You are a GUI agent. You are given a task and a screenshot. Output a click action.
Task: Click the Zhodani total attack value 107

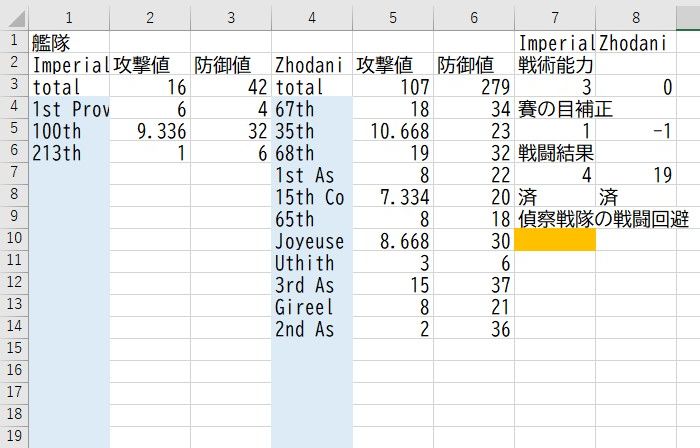[x=393, y=86]
